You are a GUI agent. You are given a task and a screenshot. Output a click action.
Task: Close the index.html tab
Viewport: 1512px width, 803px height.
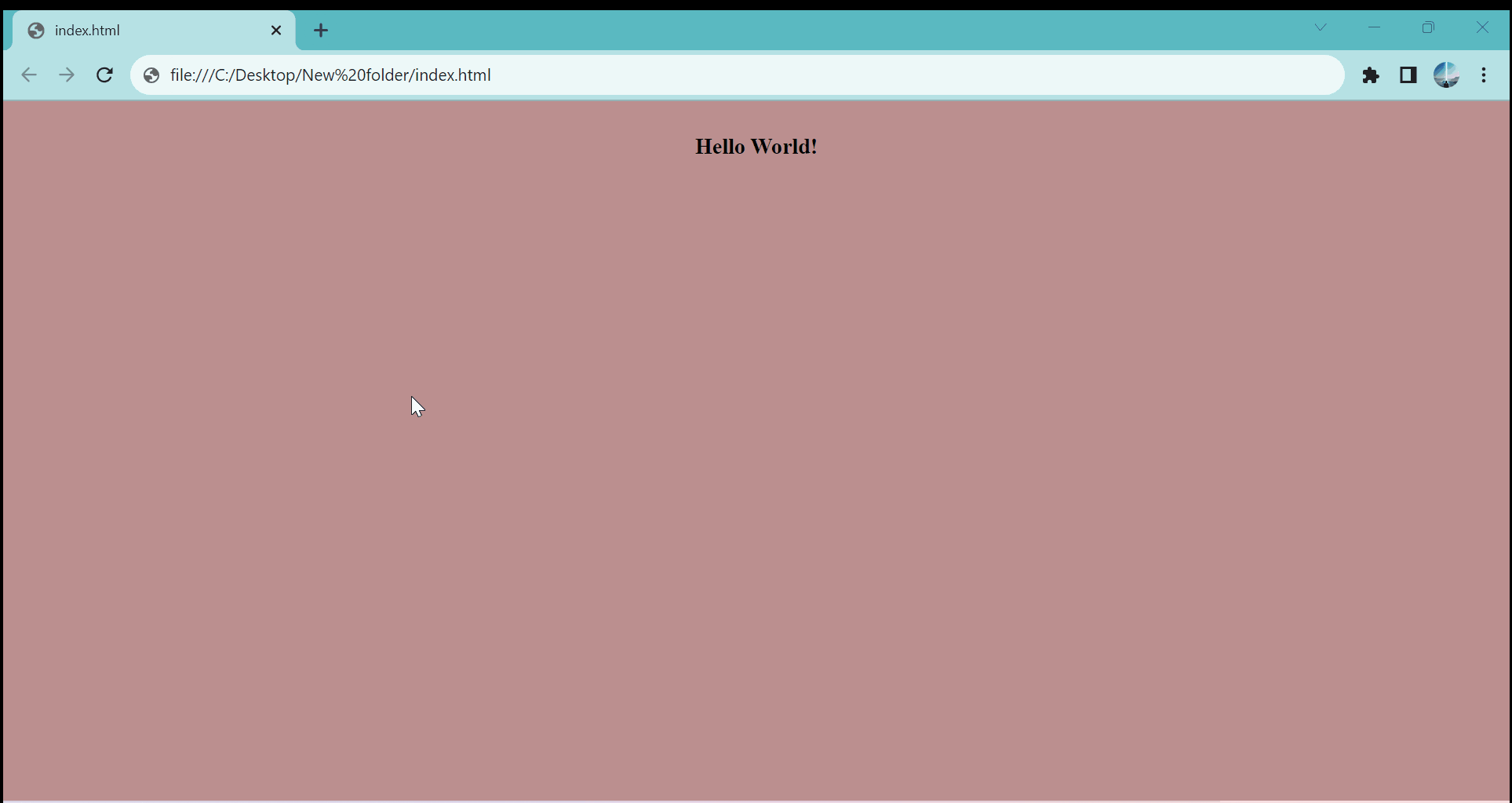pos(276,30)
